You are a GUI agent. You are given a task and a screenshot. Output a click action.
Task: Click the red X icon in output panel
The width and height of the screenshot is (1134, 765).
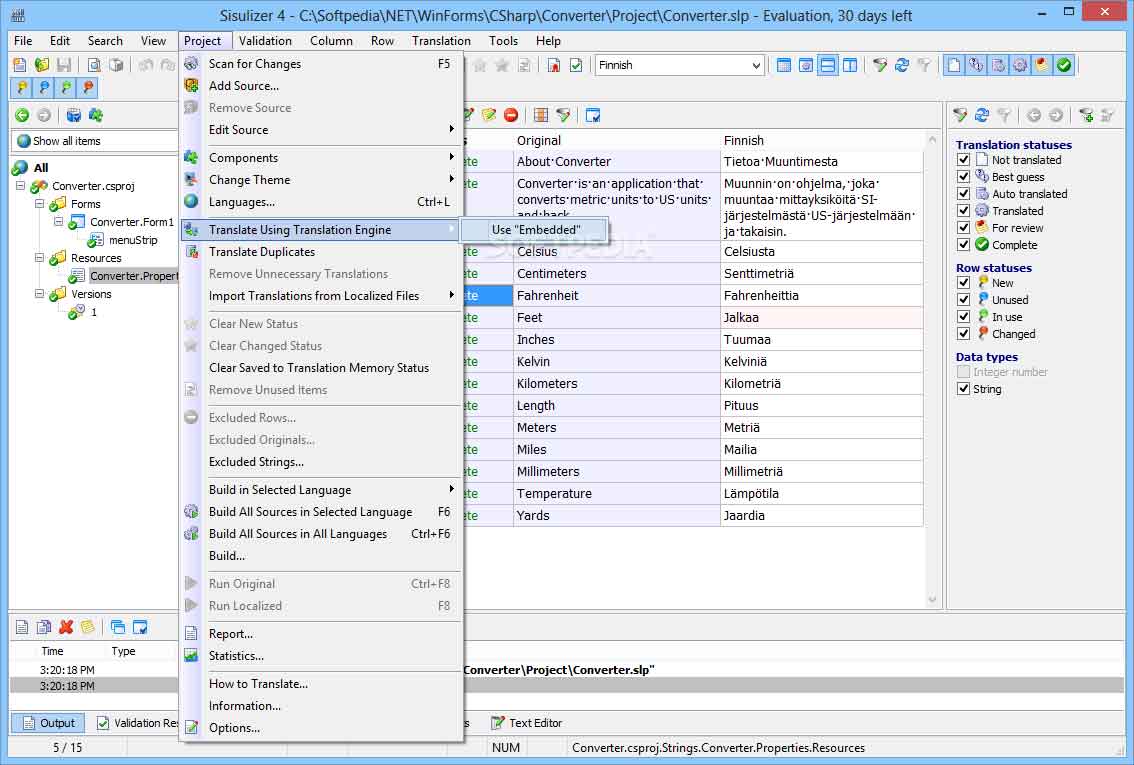(x=66, y=627)
